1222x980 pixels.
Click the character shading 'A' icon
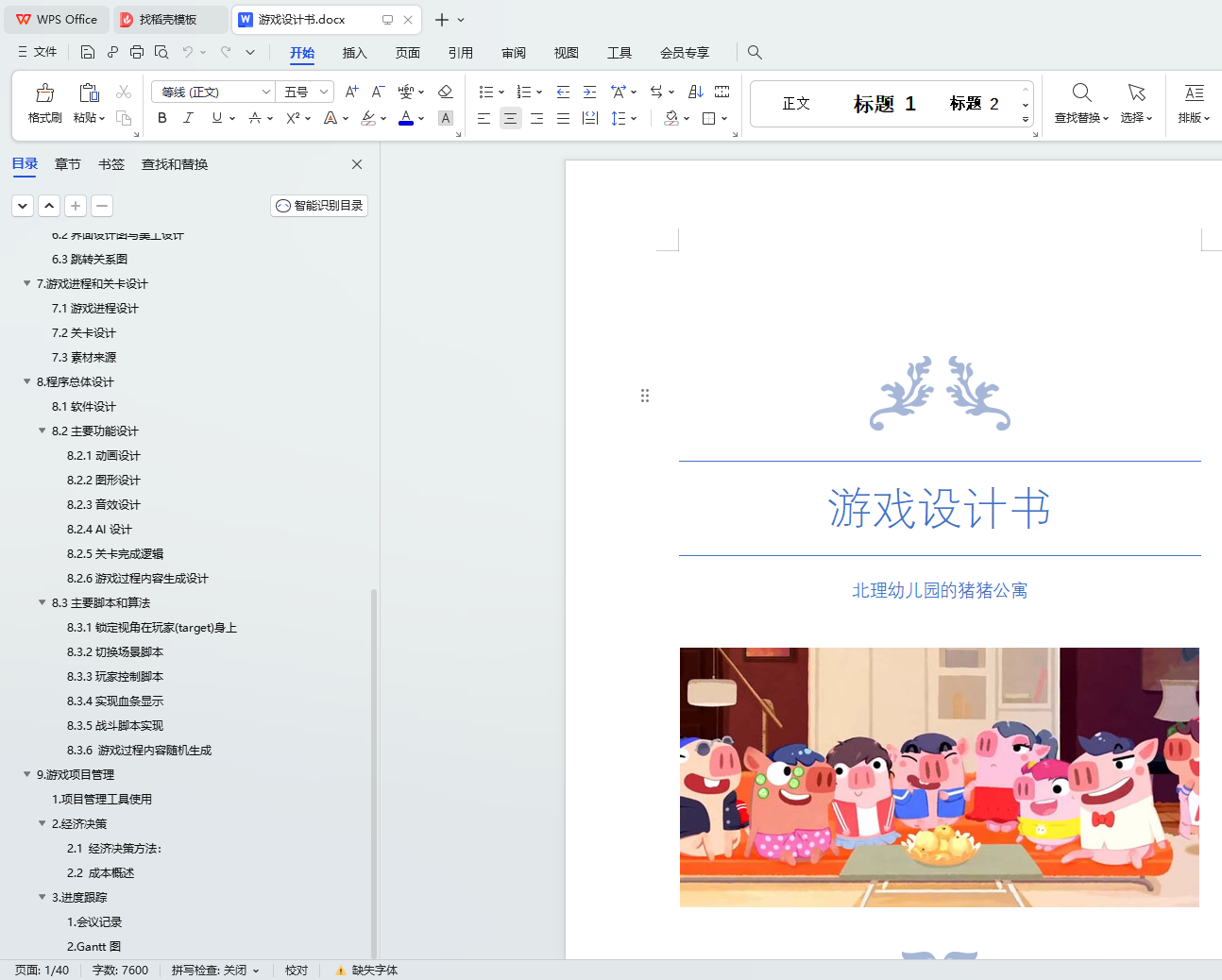pos(446,118)
